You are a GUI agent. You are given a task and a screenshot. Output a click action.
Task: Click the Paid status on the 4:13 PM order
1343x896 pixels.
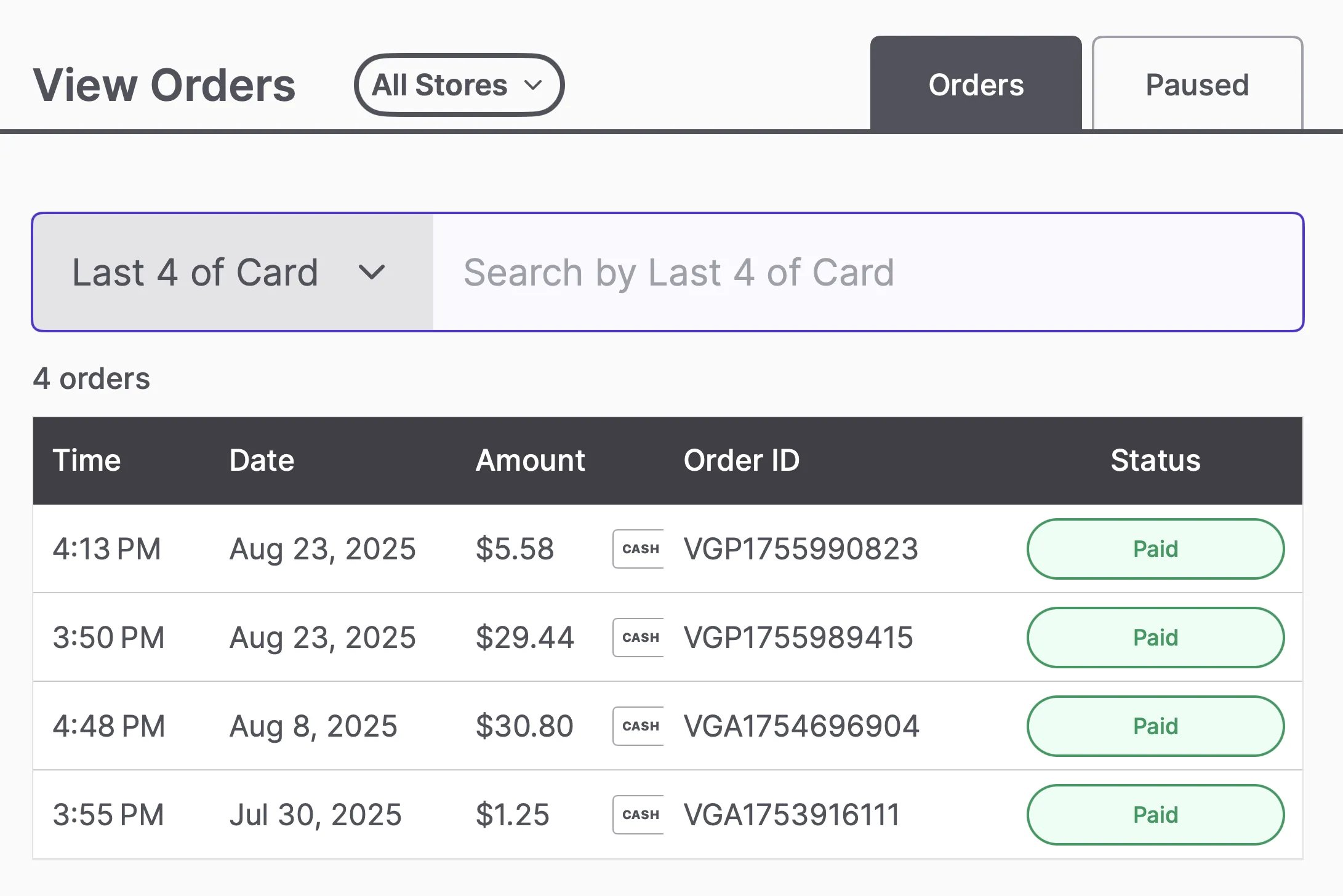(1155, 548)
